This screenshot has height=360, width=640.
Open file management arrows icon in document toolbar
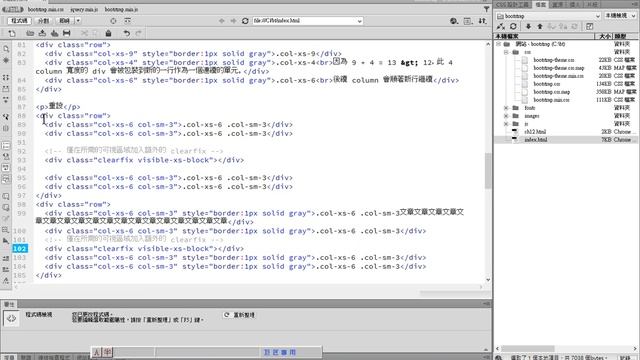tap(482, 21)
